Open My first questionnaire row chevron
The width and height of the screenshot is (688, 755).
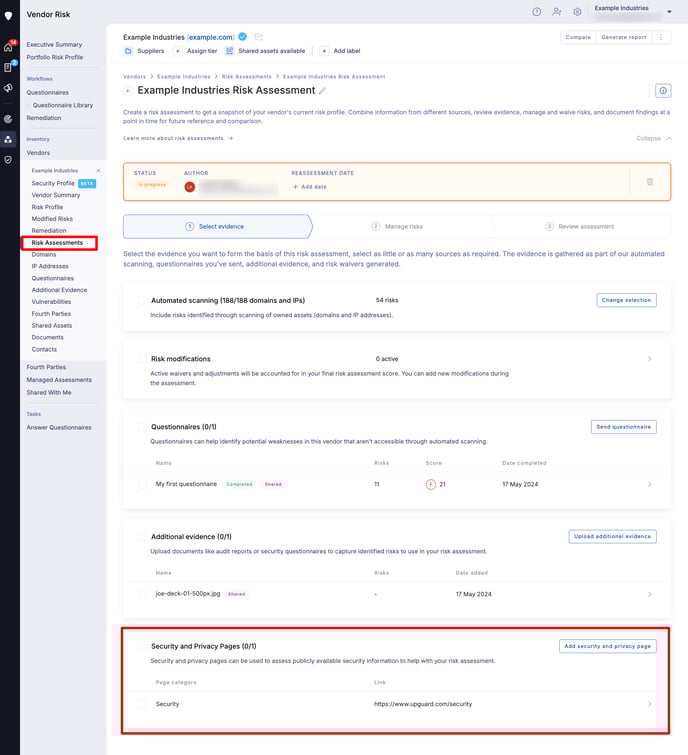point(649,484)
